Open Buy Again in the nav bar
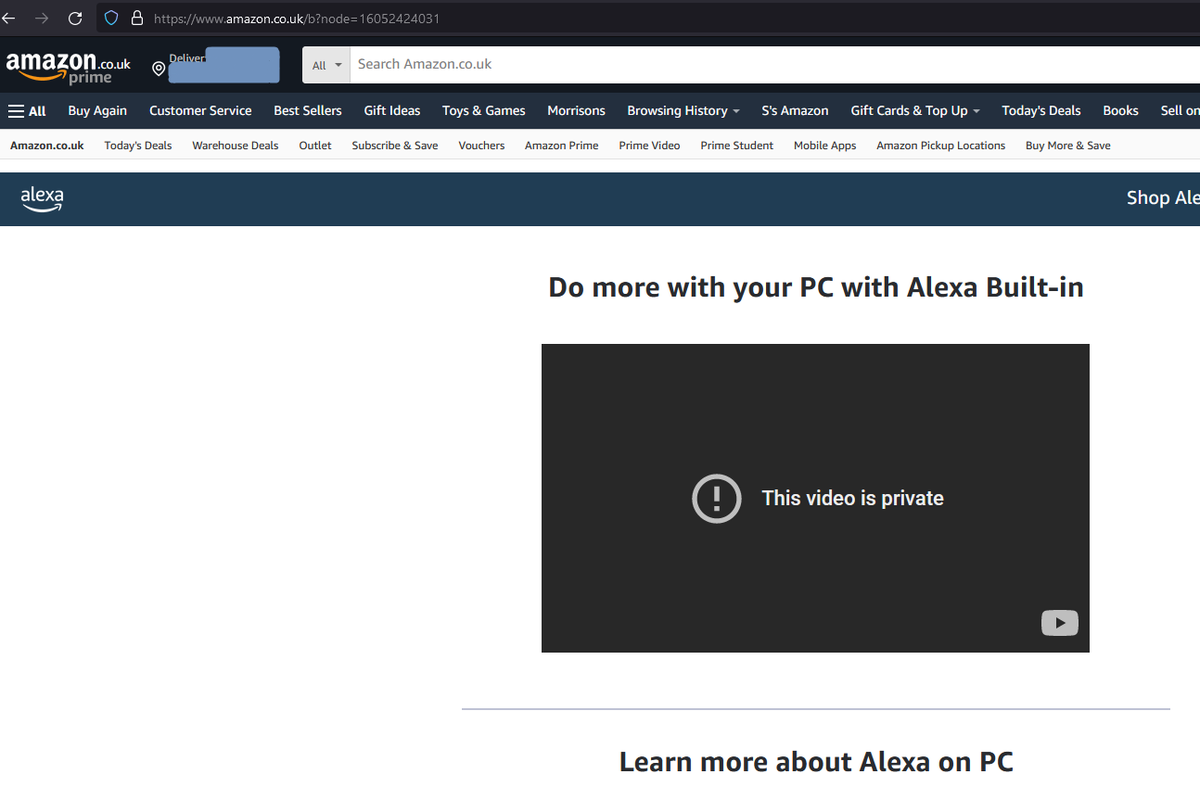 [97, 111]
